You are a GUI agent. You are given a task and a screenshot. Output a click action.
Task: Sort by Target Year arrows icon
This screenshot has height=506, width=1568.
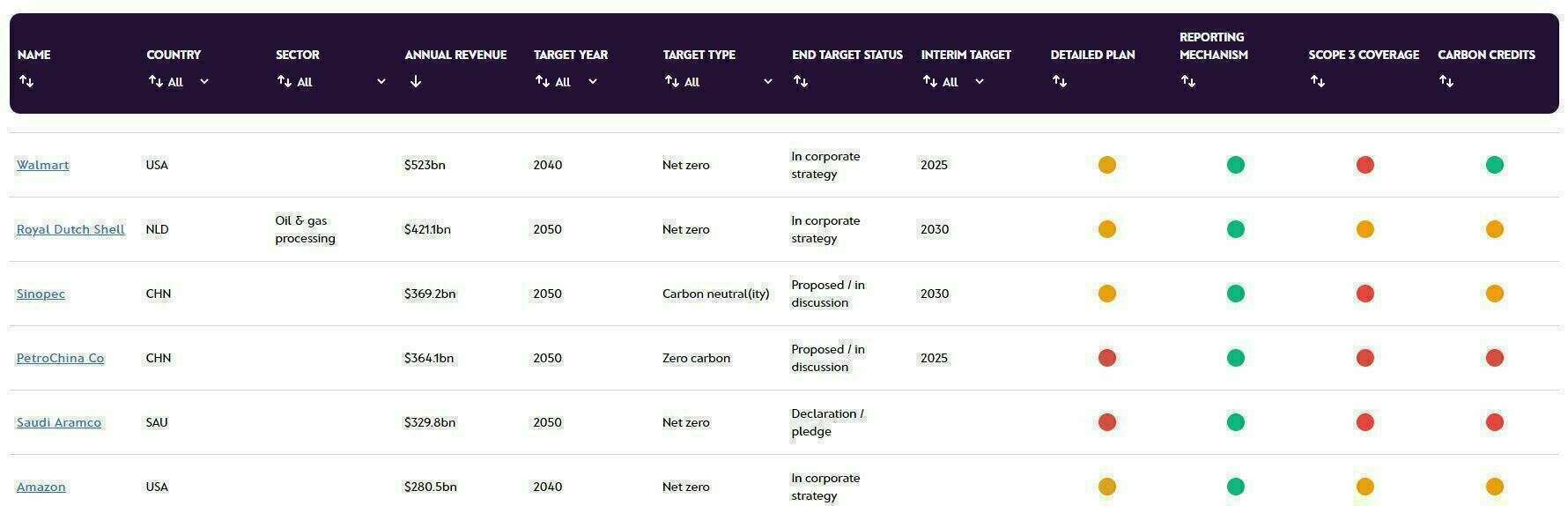[x=542, y=81]
